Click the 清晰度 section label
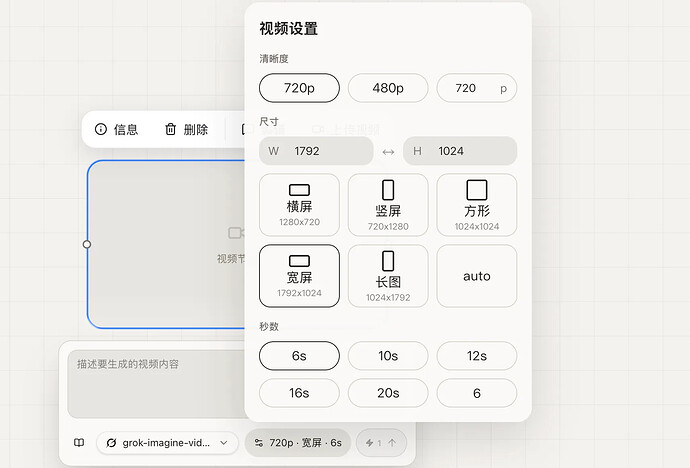Screen dimensions: 690x468 tap(274, 58)
